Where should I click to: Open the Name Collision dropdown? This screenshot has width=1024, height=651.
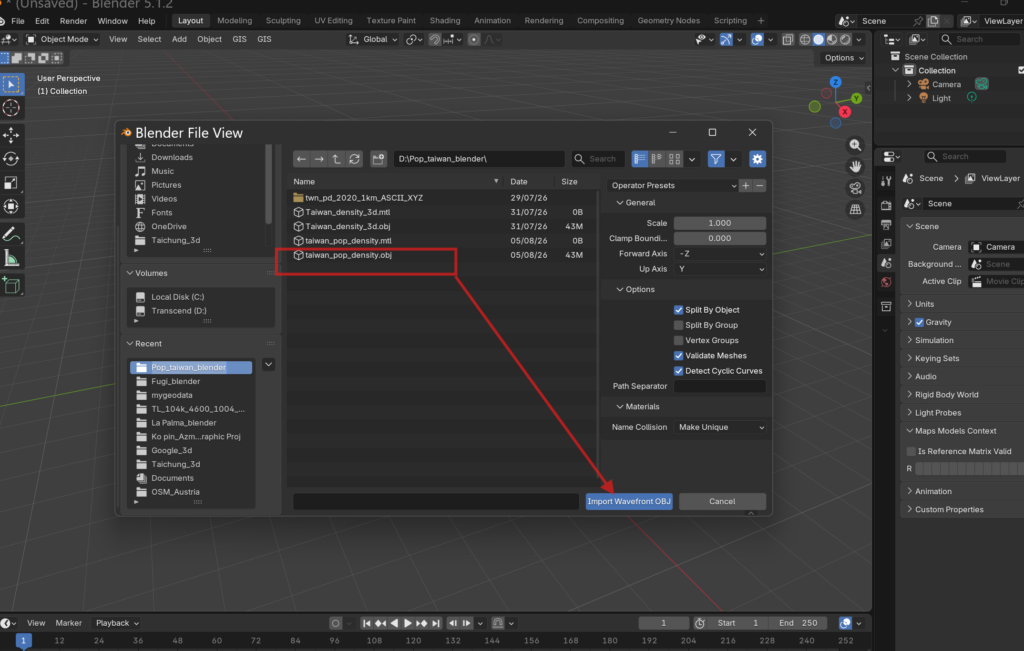coord(720,427)
